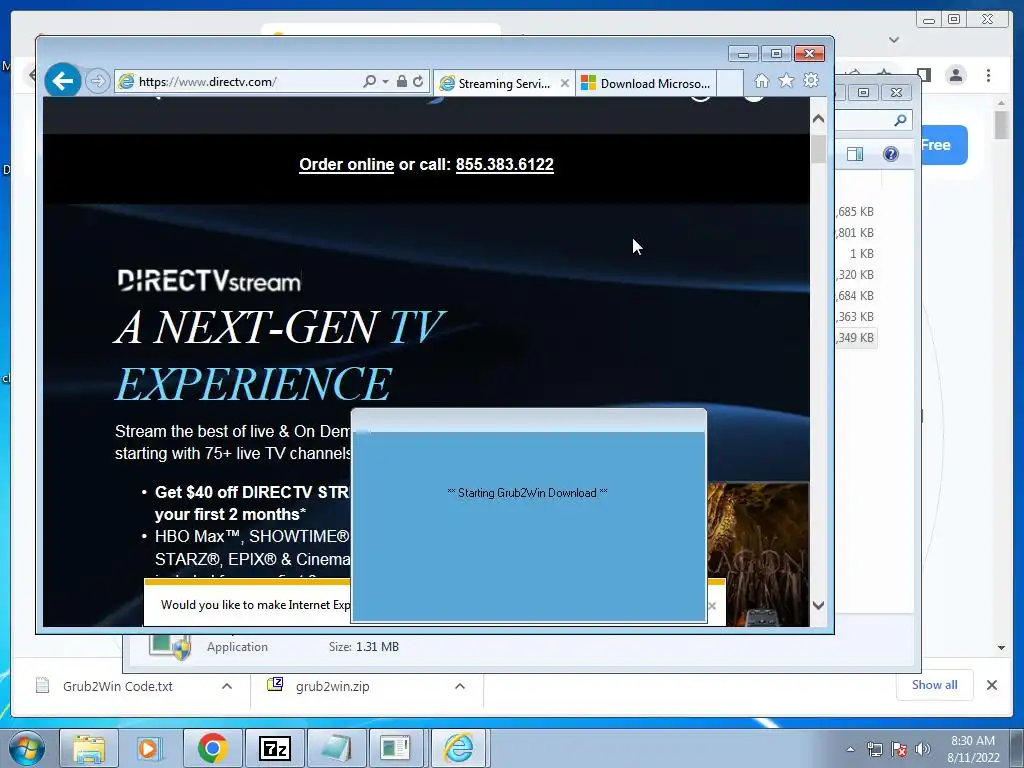Click Show all downloads
This screenshot has height=768, width=1024.
coord(935,685)
